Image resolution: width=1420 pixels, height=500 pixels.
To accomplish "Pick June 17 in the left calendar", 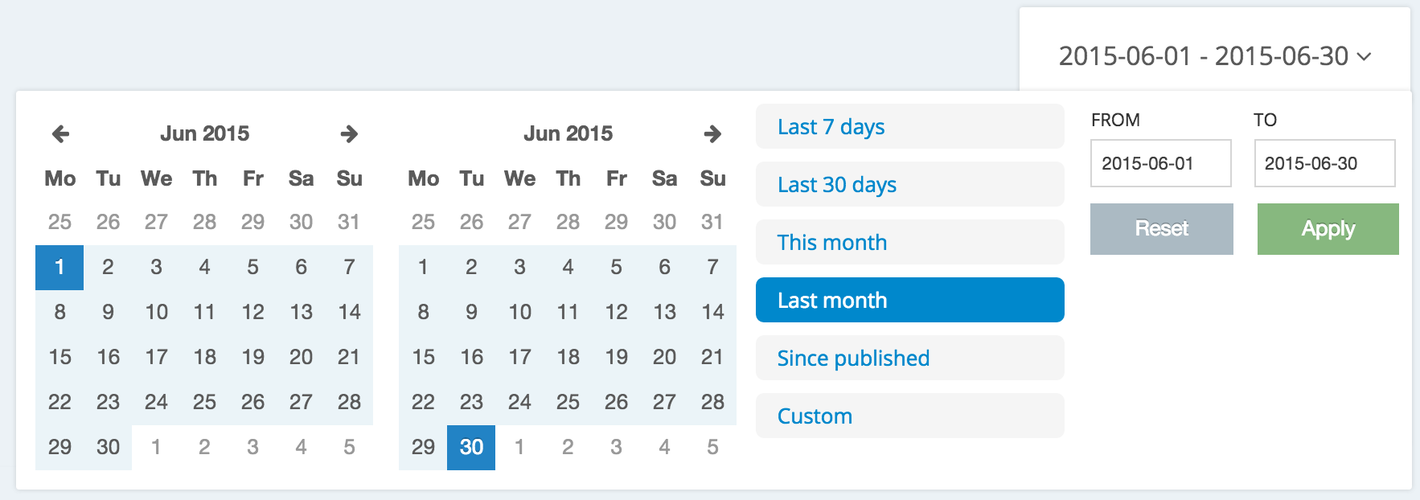I will coord(156,357).
